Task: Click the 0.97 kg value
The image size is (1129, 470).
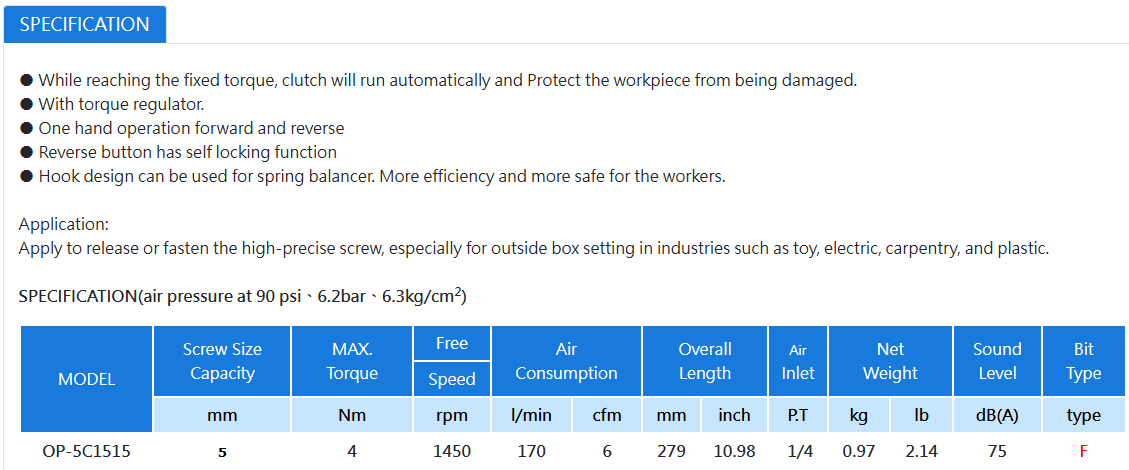Action: (x=859, y=452)
